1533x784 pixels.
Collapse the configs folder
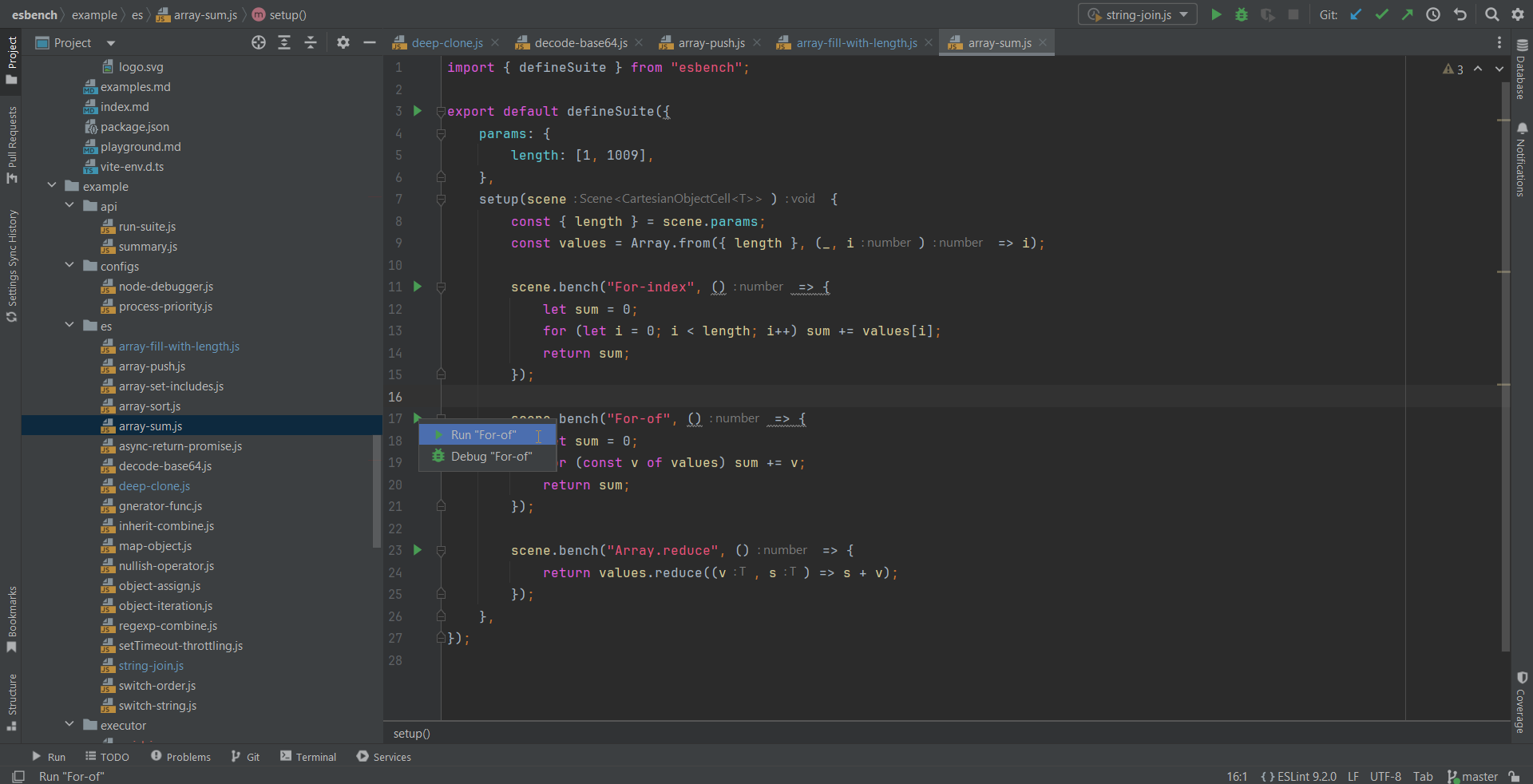69,266
